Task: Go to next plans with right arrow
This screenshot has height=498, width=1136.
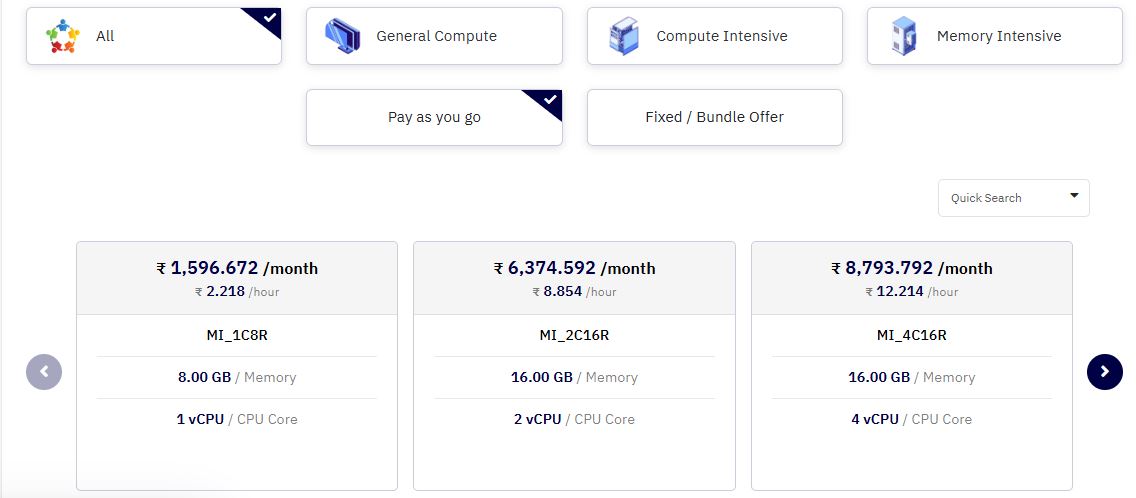Action: click(1104, 372)
